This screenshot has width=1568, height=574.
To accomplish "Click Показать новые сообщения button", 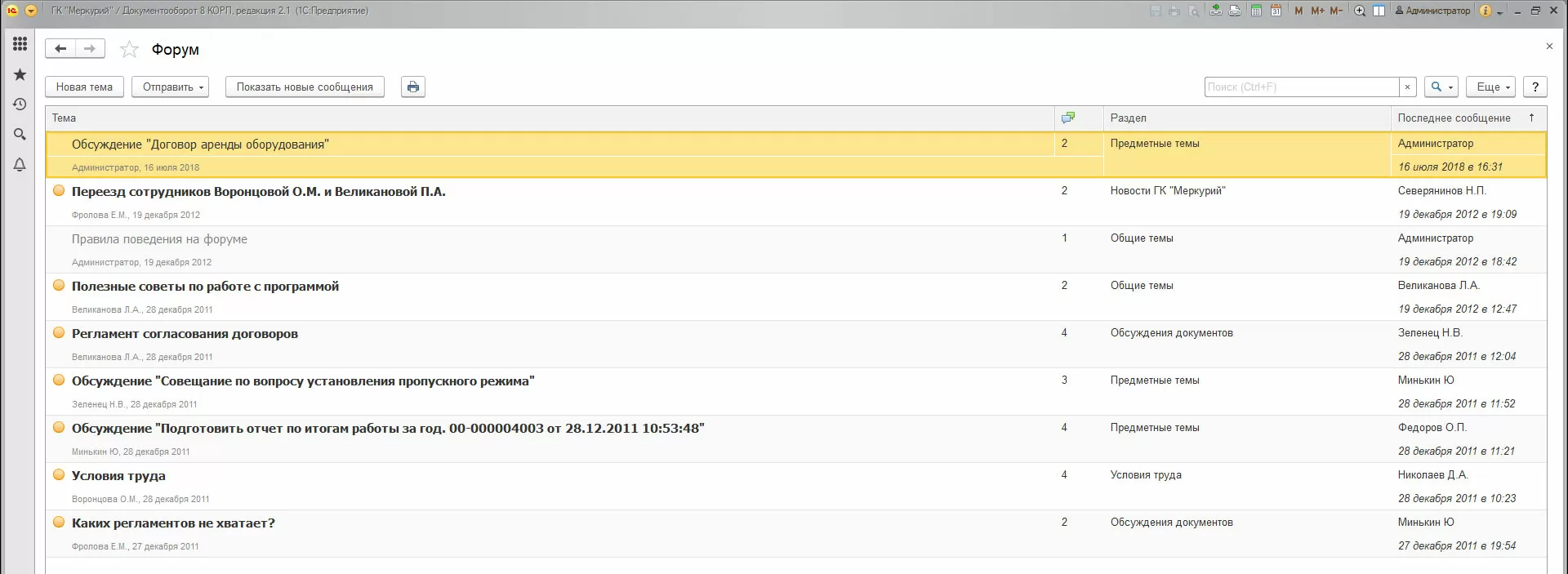I will (x=305, y=87).
